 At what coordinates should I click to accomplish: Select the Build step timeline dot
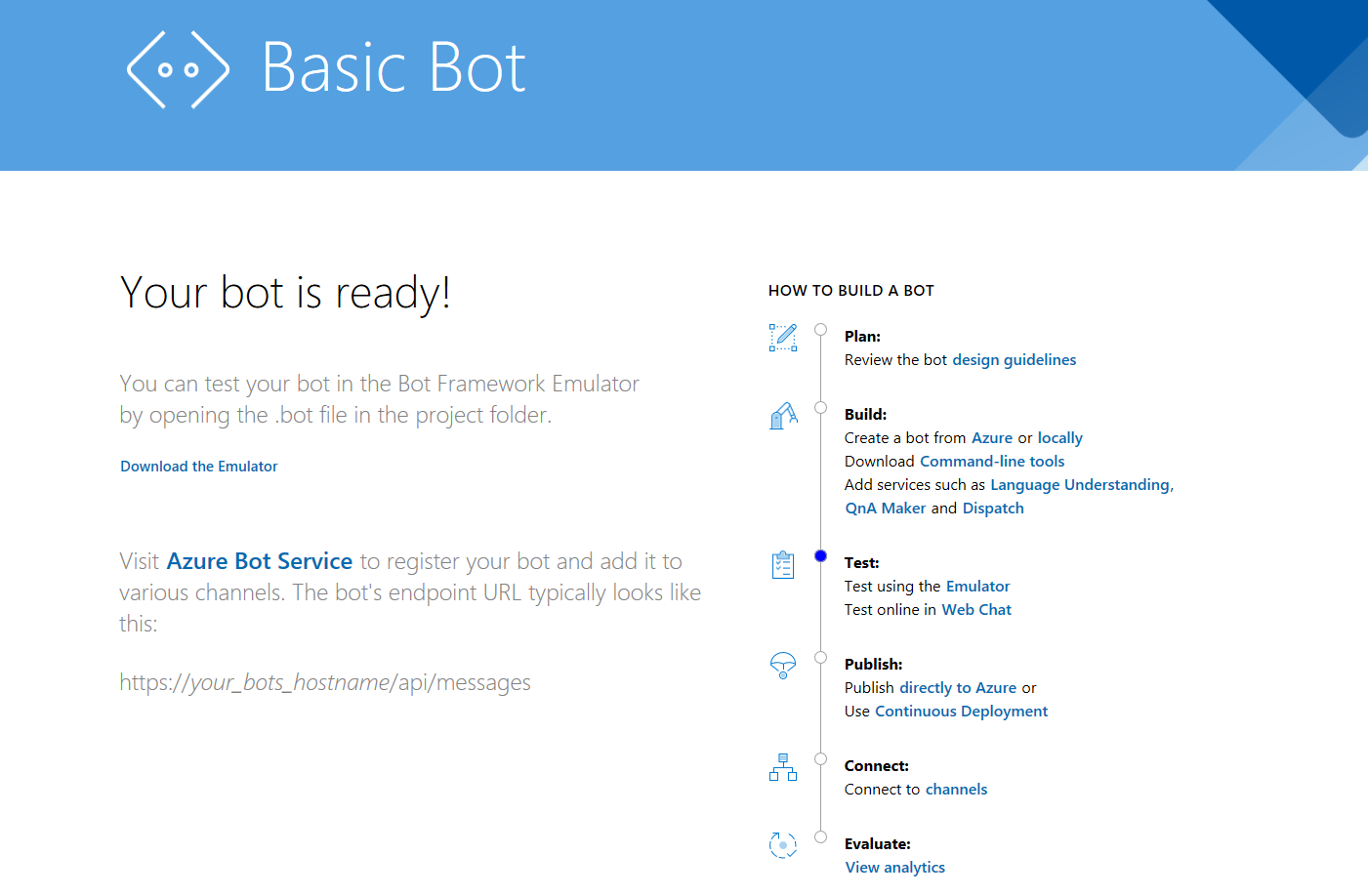(821, 408)
